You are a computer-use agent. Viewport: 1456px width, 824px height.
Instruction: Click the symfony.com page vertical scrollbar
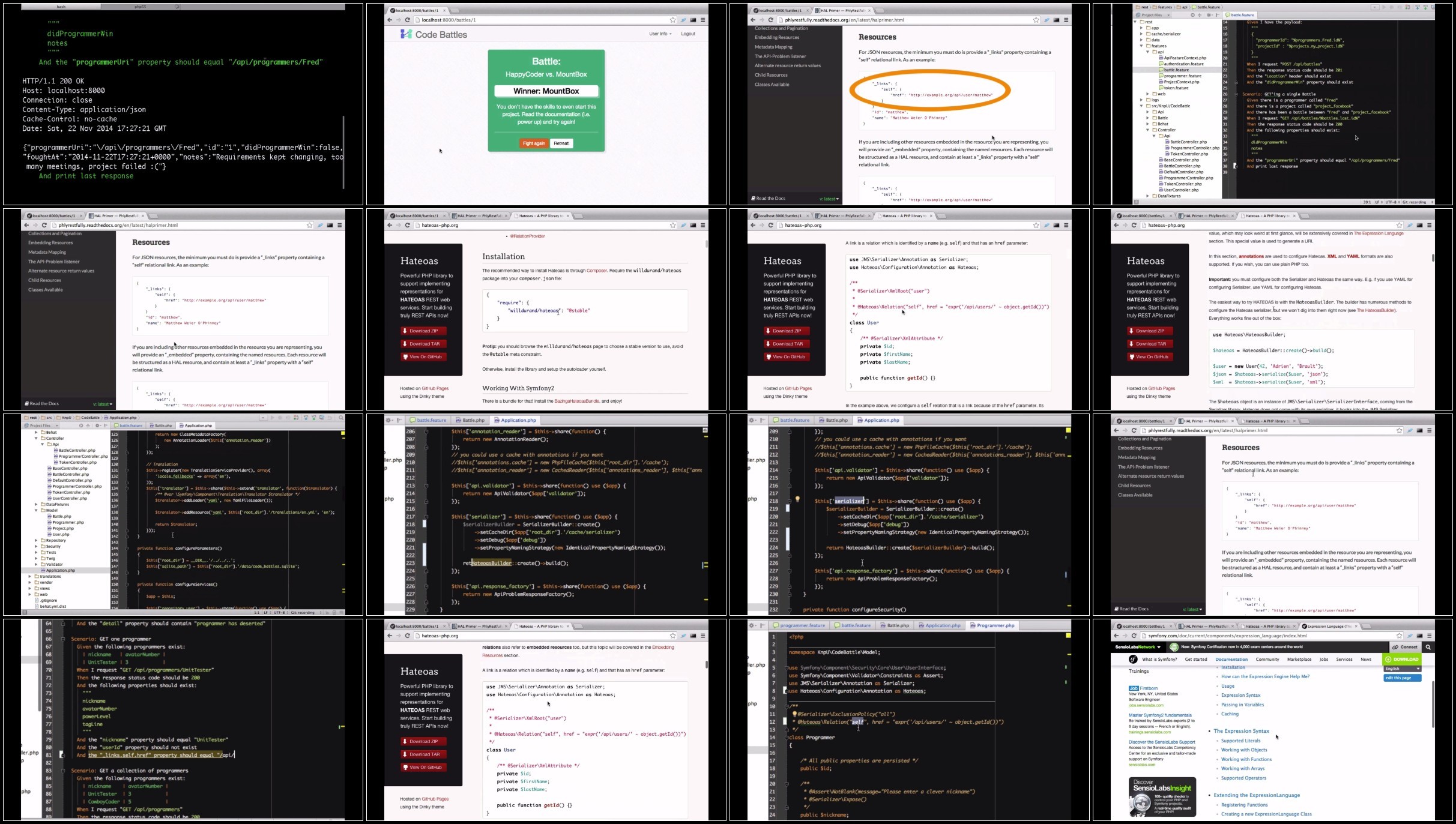1433,705
